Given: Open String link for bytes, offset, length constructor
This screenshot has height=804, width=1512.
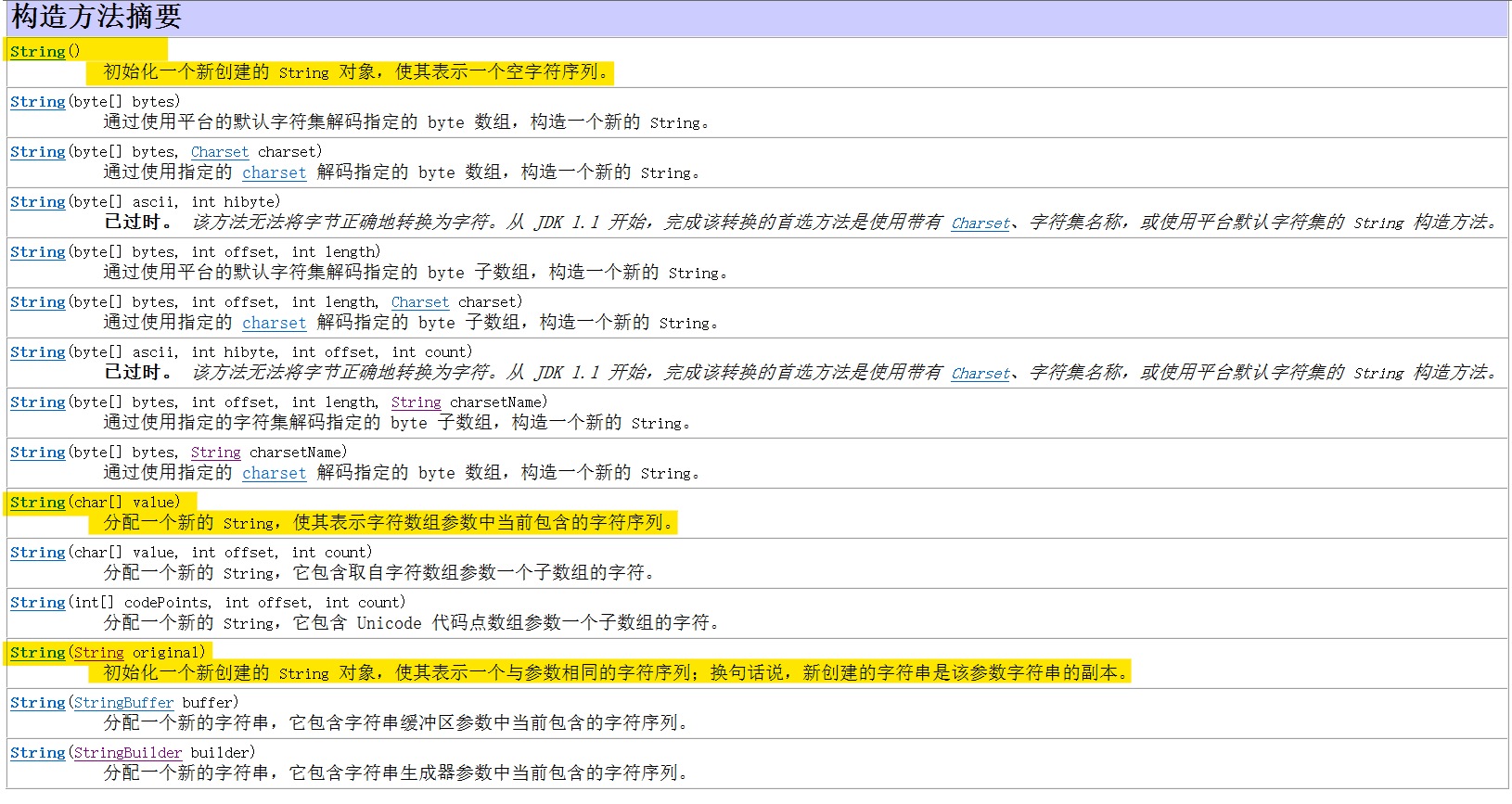Looking at the screenshot, I should click(38, 252).
